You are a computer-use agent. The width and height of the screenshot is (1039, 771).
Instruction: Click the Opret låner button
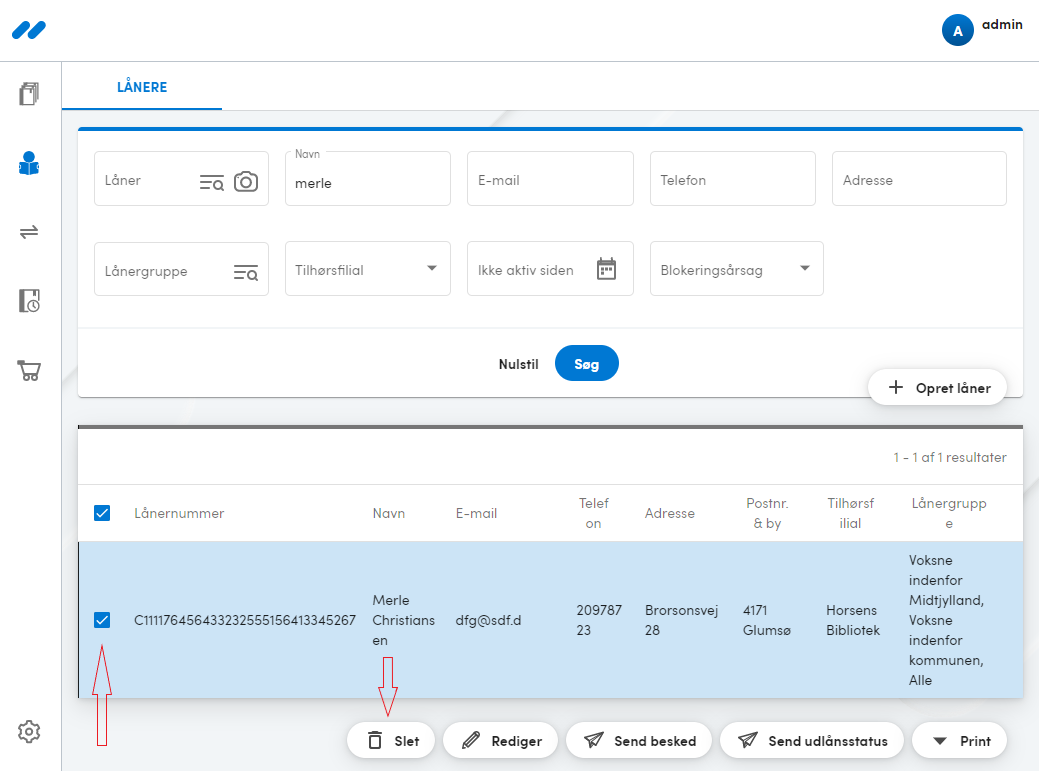pyautogui.click(x=937, y=387)
